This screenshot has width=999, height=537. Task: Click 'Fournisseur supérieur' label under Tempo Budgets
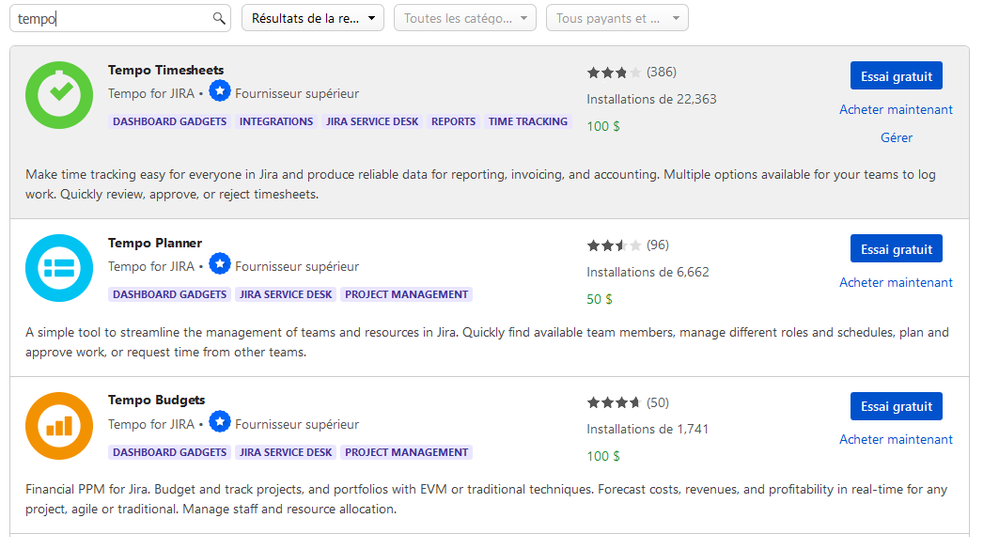click(x=297, y=424)
